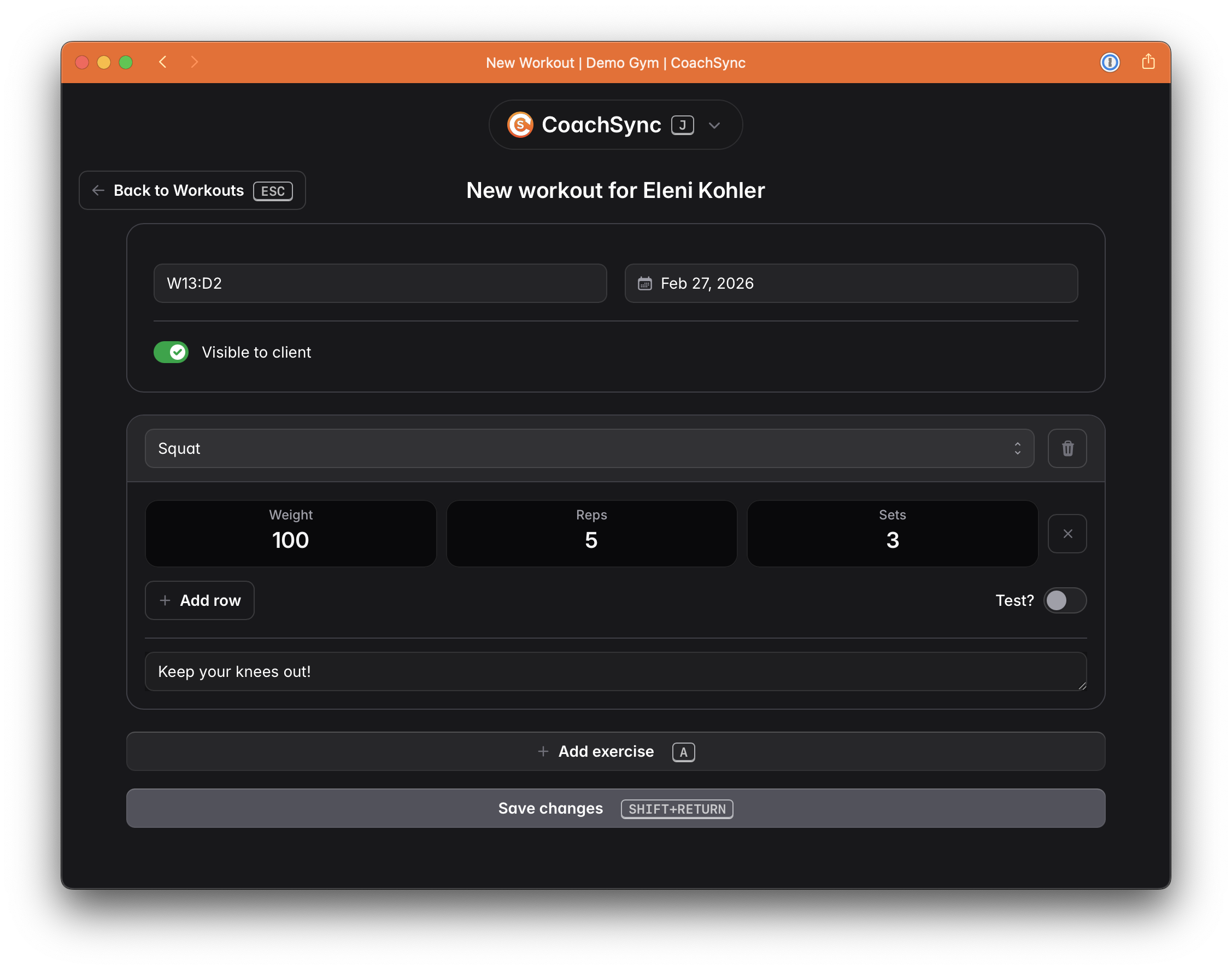Open the date picker via the calendar icon
Screen dimensions: 1232x970
(645, 283)
